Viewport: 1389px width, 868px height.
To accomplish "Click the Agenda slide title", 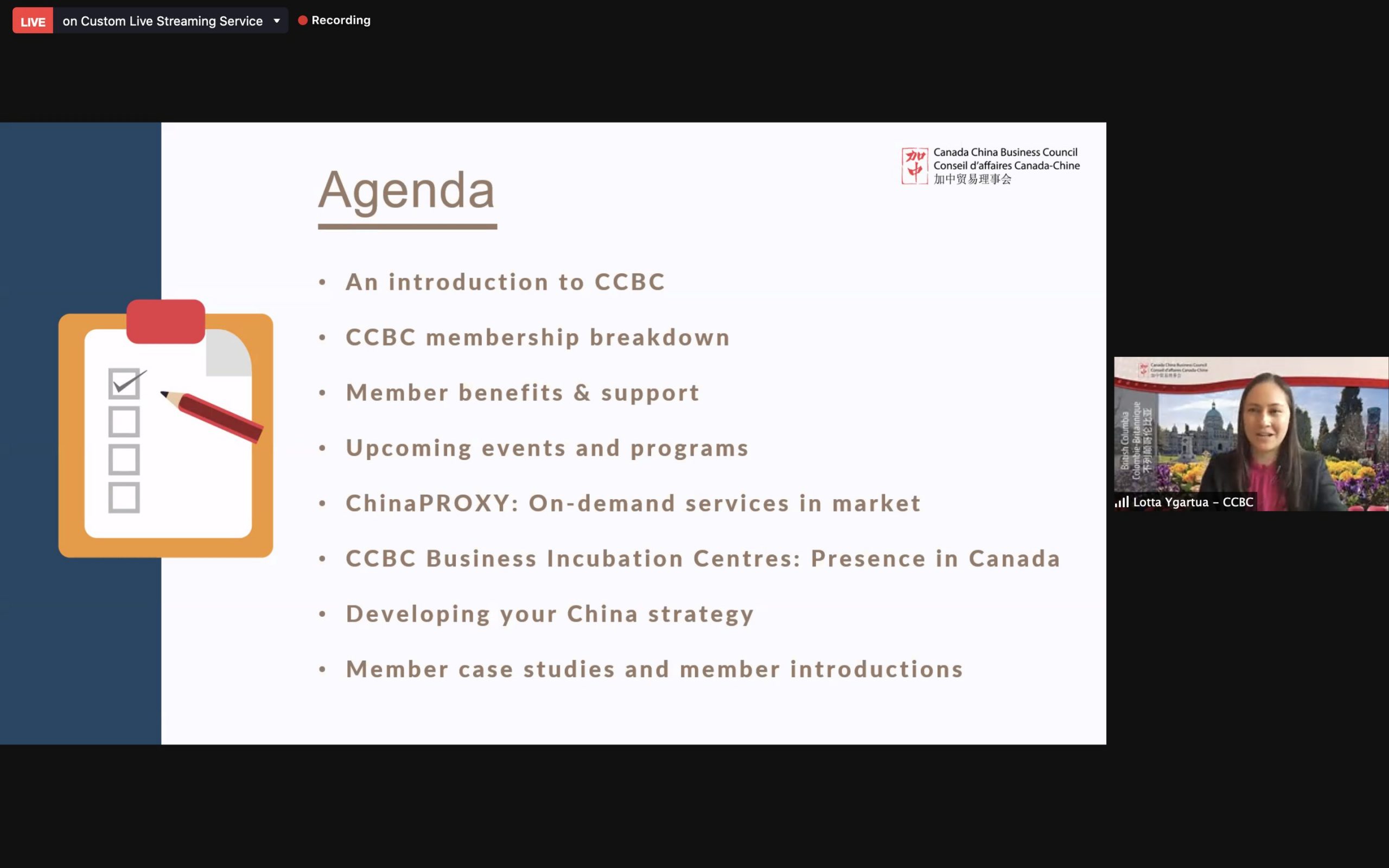I will (406, 190).
